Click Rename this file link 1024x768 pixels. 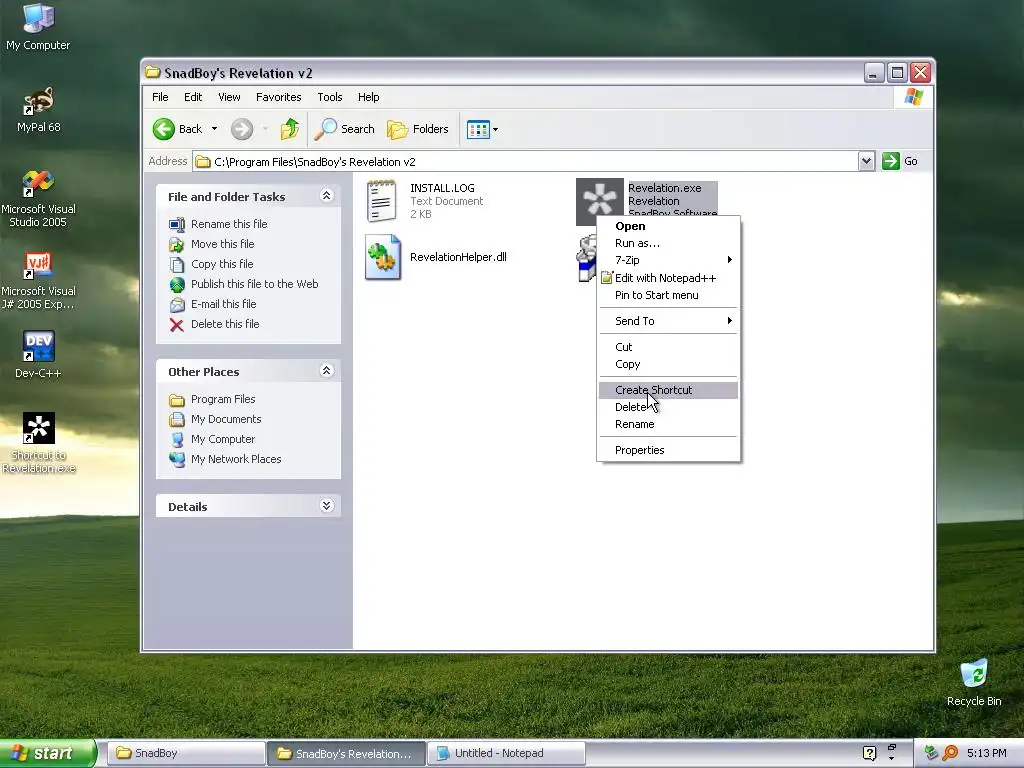tap(229, 224)
